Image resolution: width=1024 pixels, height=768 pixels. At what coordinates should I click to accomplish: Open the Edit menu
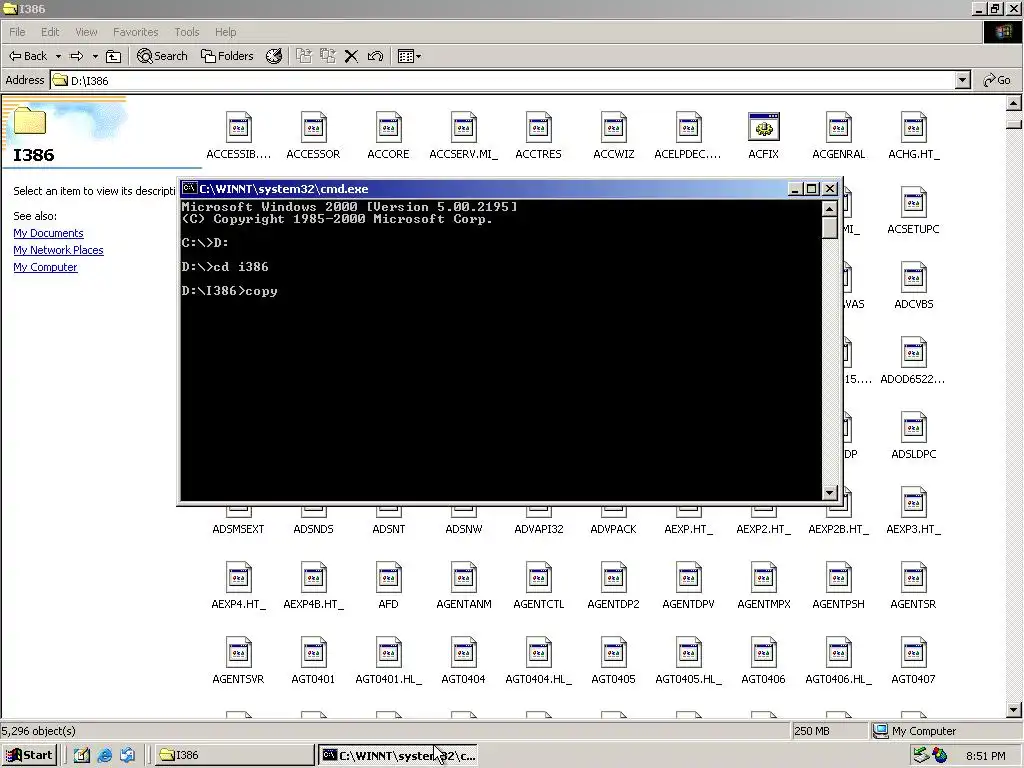click(x=50, y=32)
